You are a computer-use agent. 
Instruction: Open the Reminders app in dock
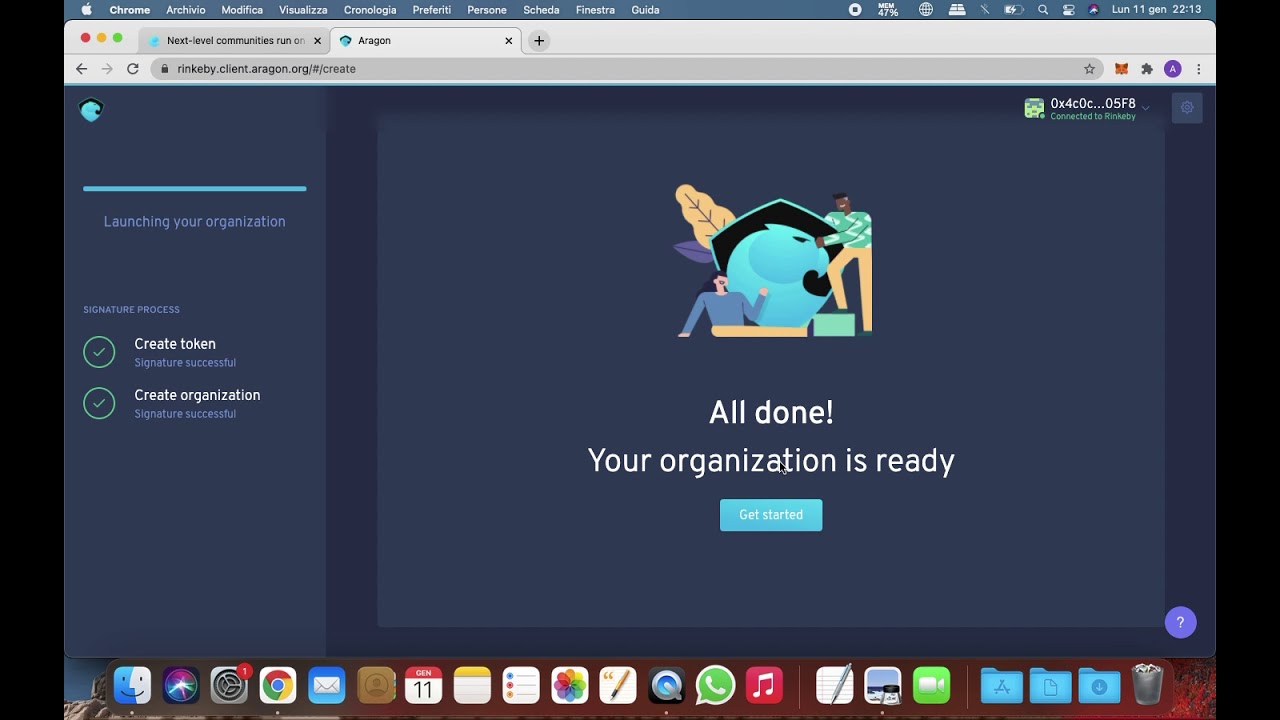pyautogui.click(x=520, y=685)
